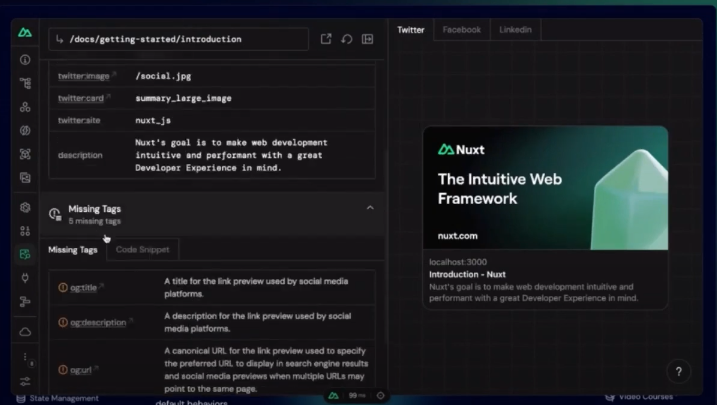Select the Components icon in sidebar
This screenshot has width=717, height=405.
25,107
